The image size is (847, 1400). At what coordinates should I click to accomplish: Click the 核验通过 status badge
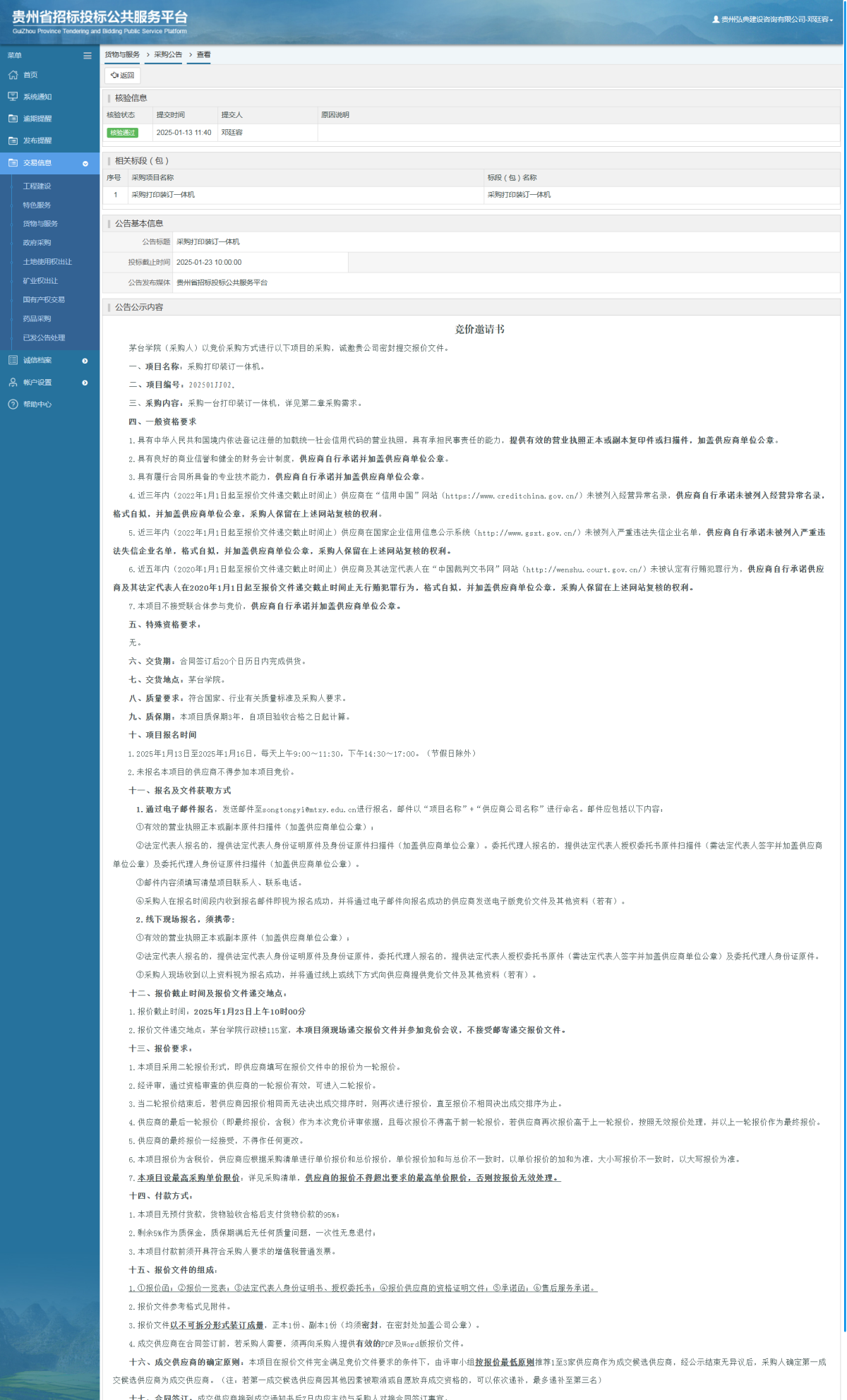(x=122, y=133)
